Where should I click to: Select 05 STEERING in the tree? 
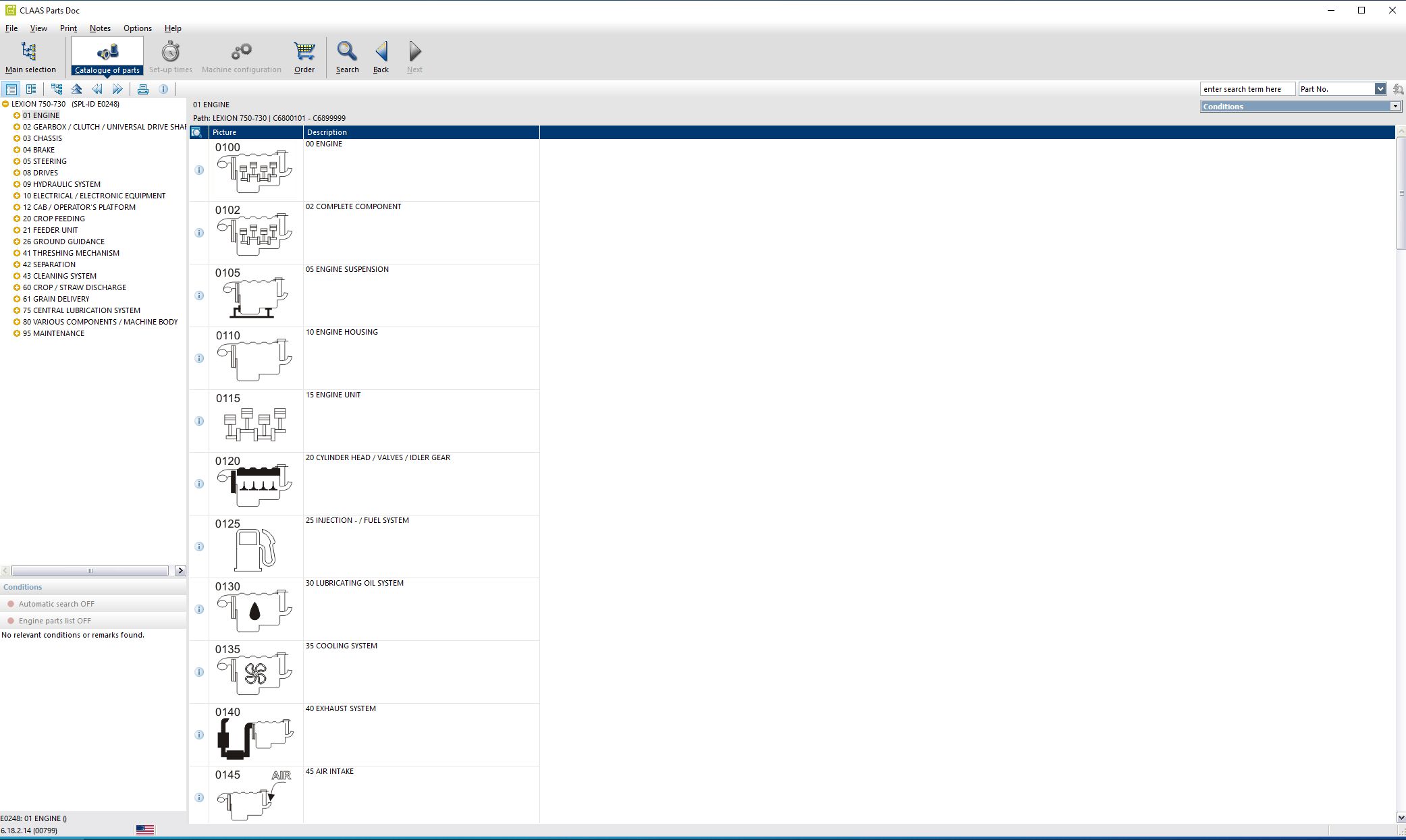coord(45,161)
